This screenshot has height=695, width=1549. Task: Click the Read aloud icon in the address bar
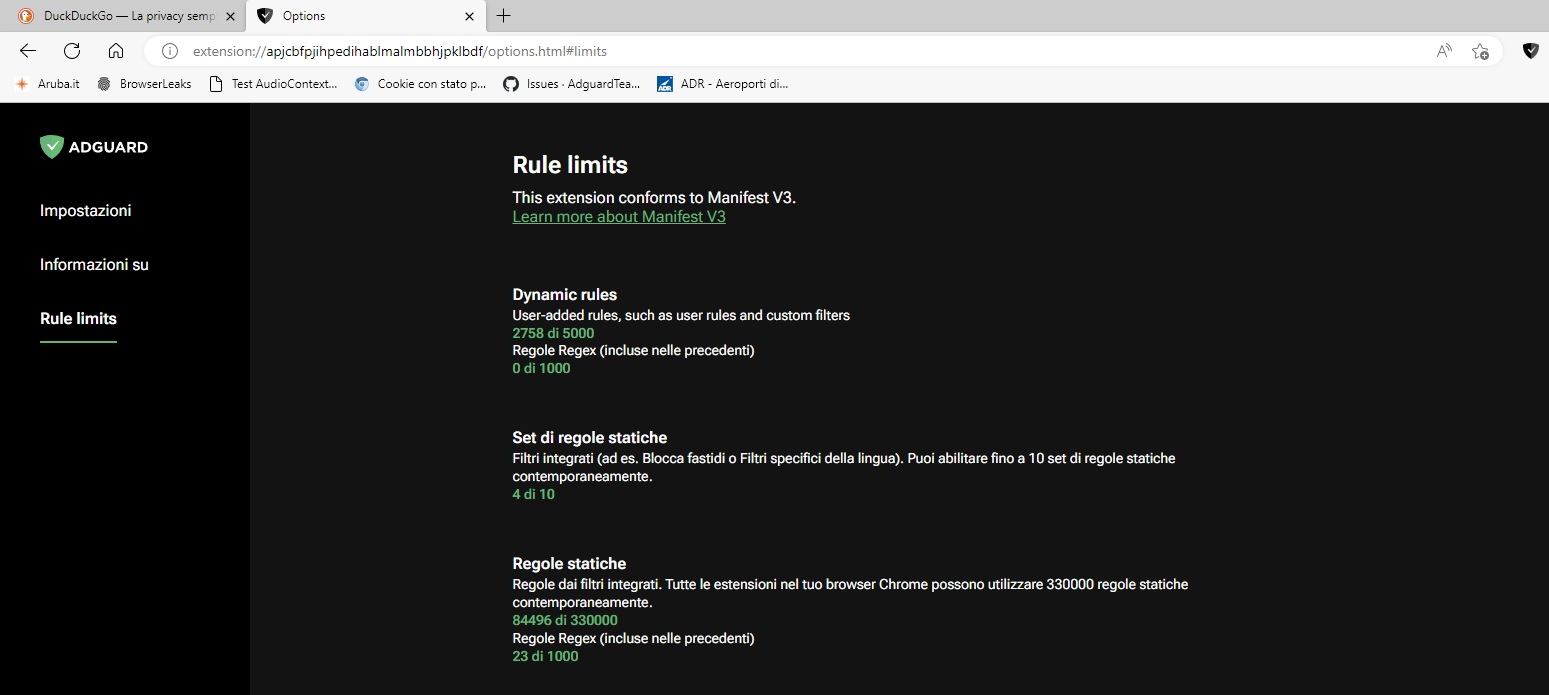pyautogui.click(x=1444, y=51)
